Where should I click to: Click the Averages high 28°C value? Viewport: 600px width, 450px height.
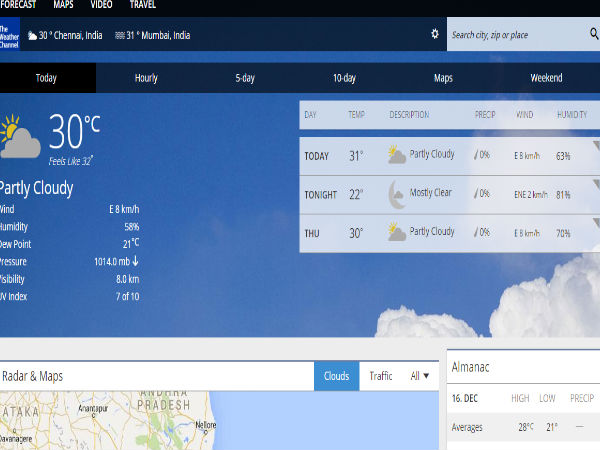pos(526,427)
